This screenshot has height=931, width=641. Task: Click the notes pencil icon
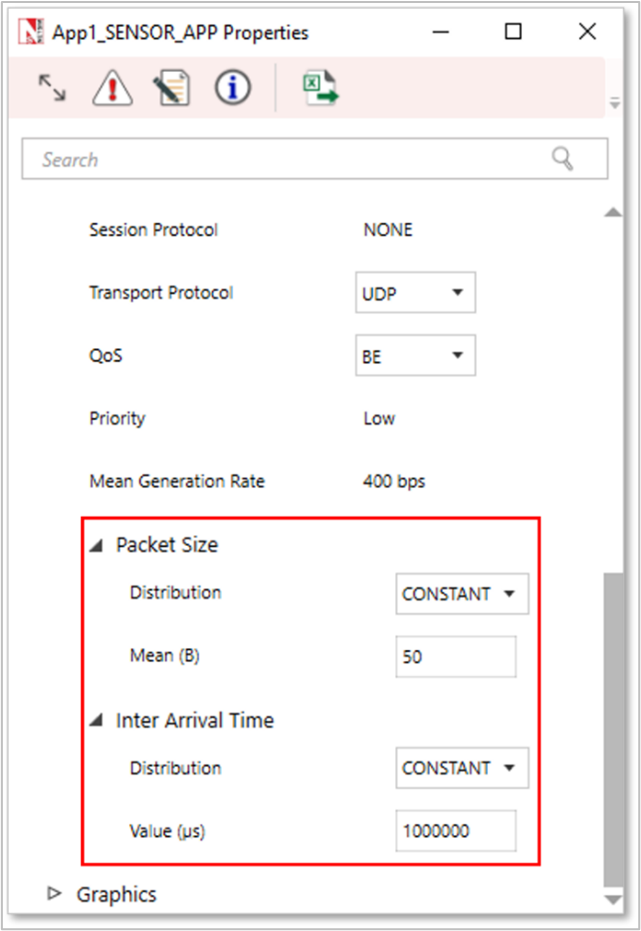click(x=172, y=88)
